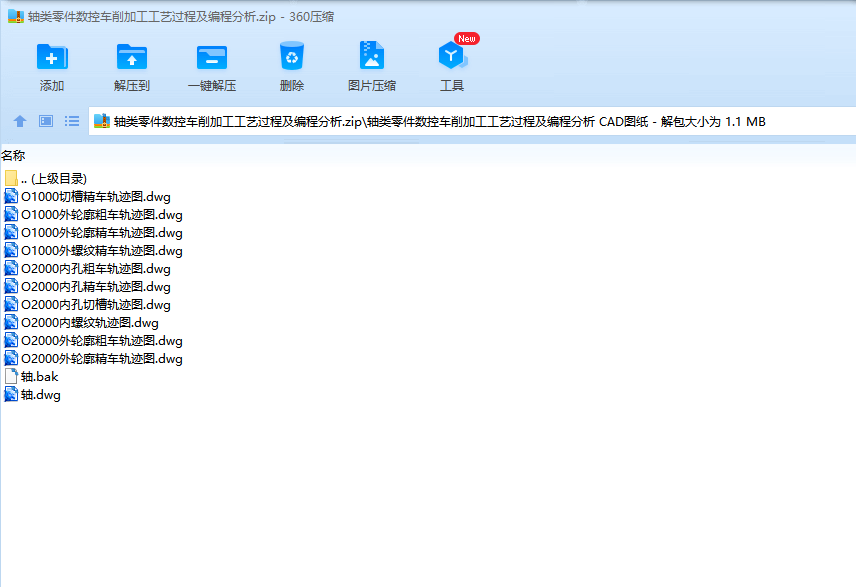Select file O2000内孔切槽轨迹图.dwg
Viewport: 856px width, 587px height.
point(96,305)
